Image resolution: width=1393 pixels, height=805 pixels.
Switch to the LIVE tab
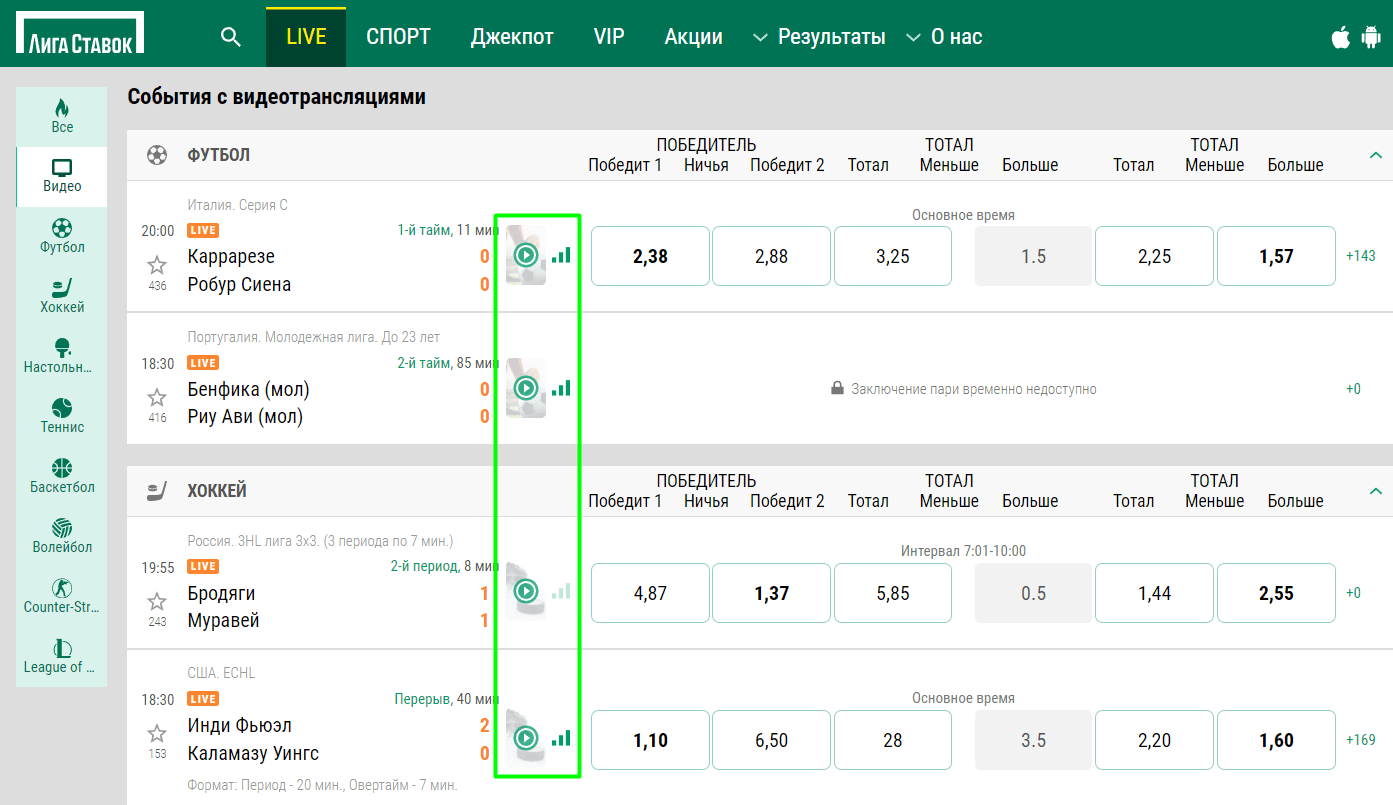306,37
